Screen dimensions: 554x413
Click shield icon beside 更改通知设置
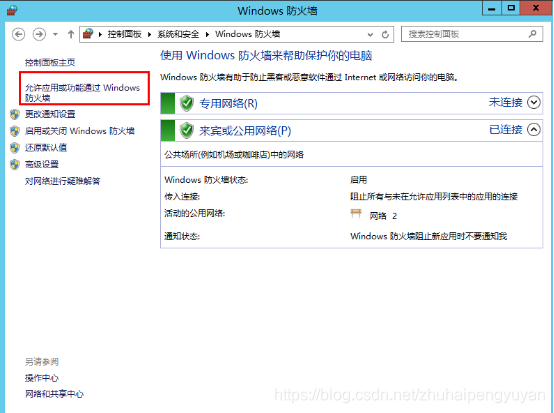pyautogui.click(x=14, y=114)
